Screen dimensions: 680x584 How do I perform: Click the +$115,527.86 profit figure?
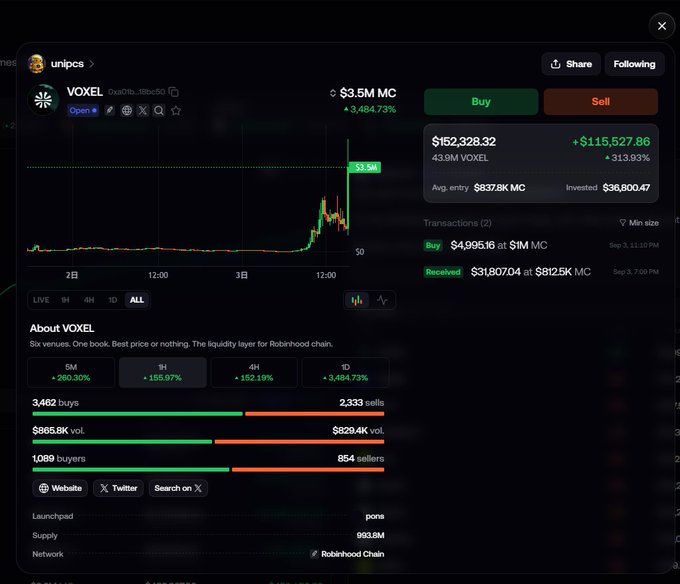[x=611, y=141]
